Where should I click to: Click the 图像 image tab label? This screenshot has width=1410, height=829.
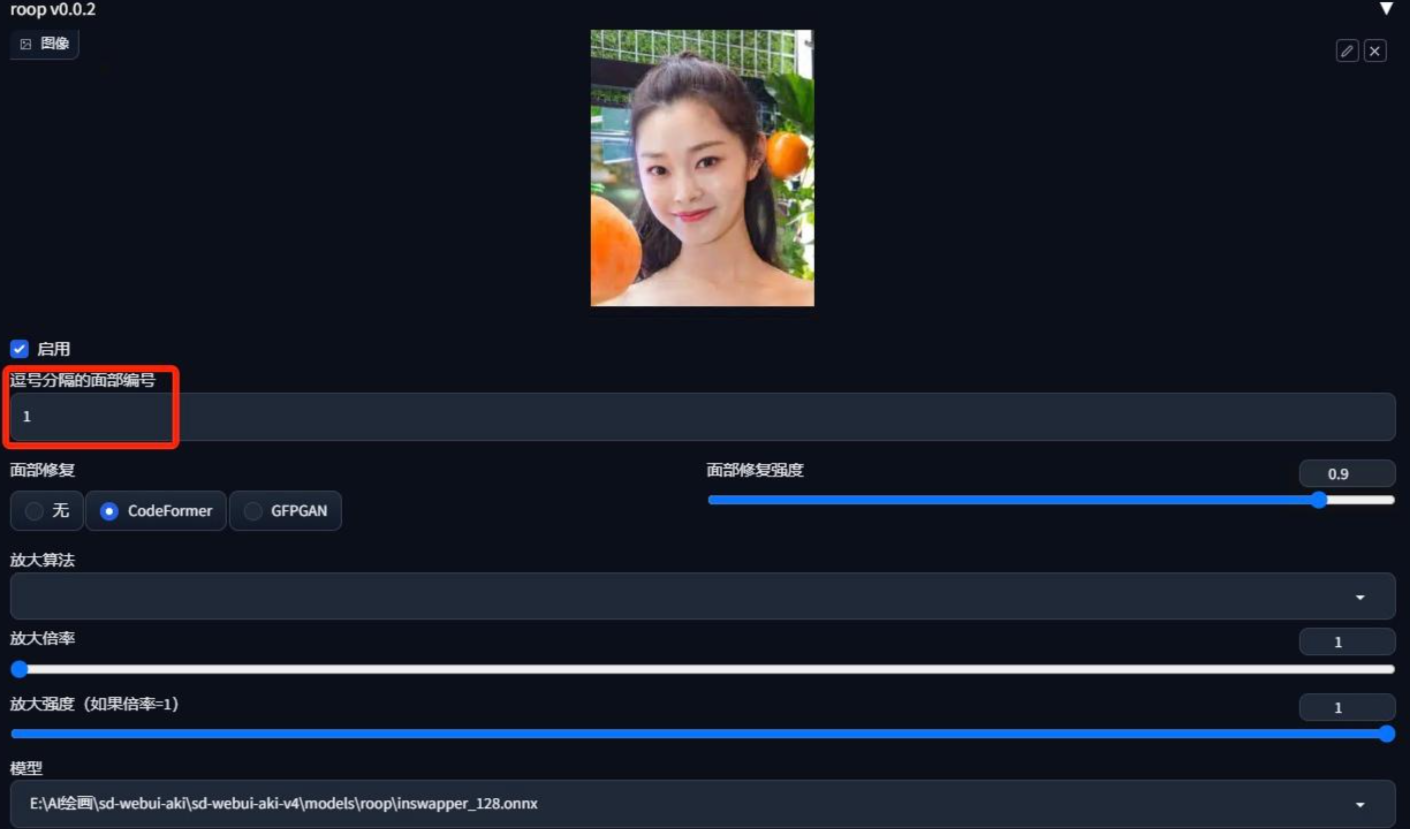click(x=45, y=44)
